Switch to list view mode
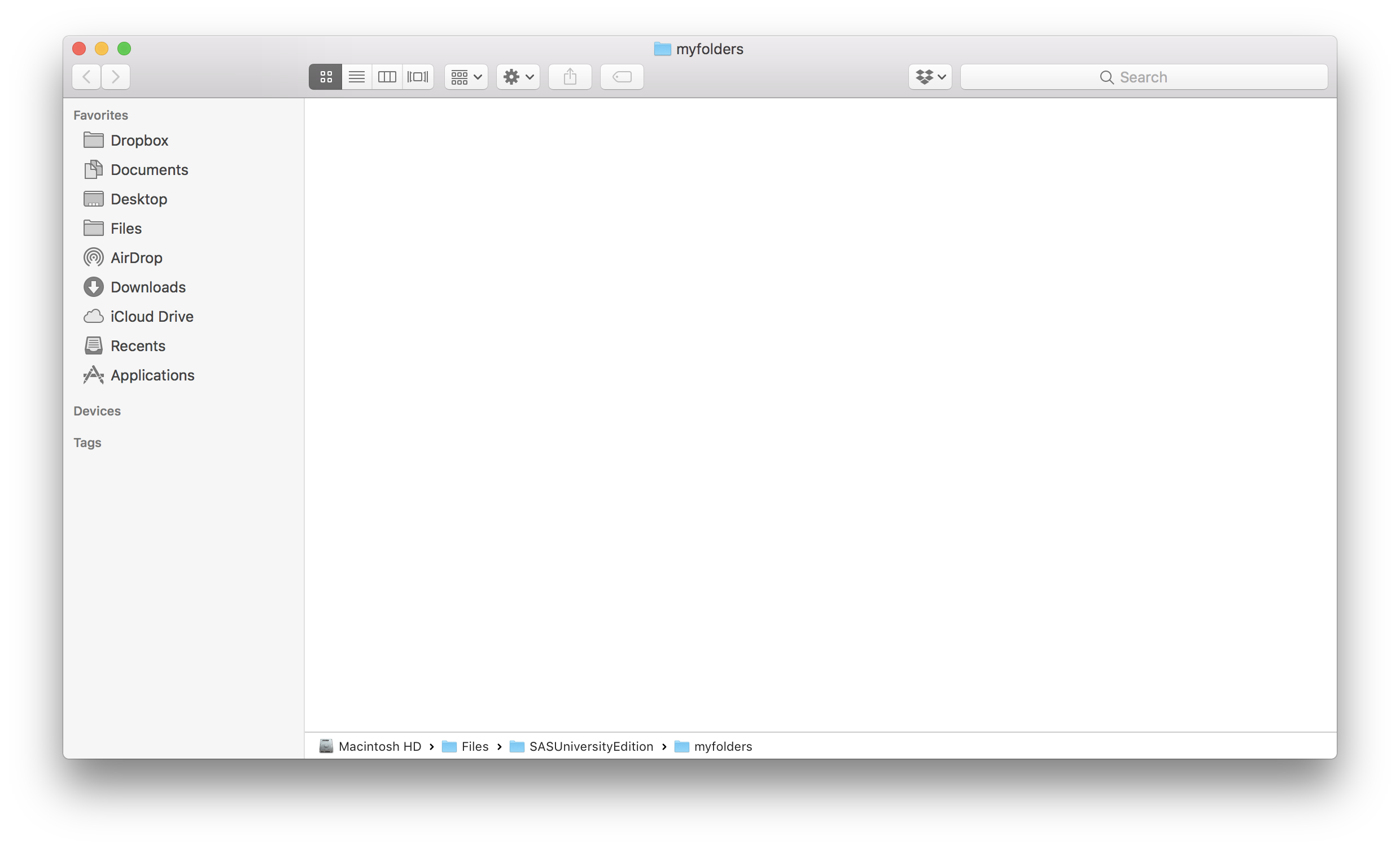1400x849 pixels. coord(356,77)
